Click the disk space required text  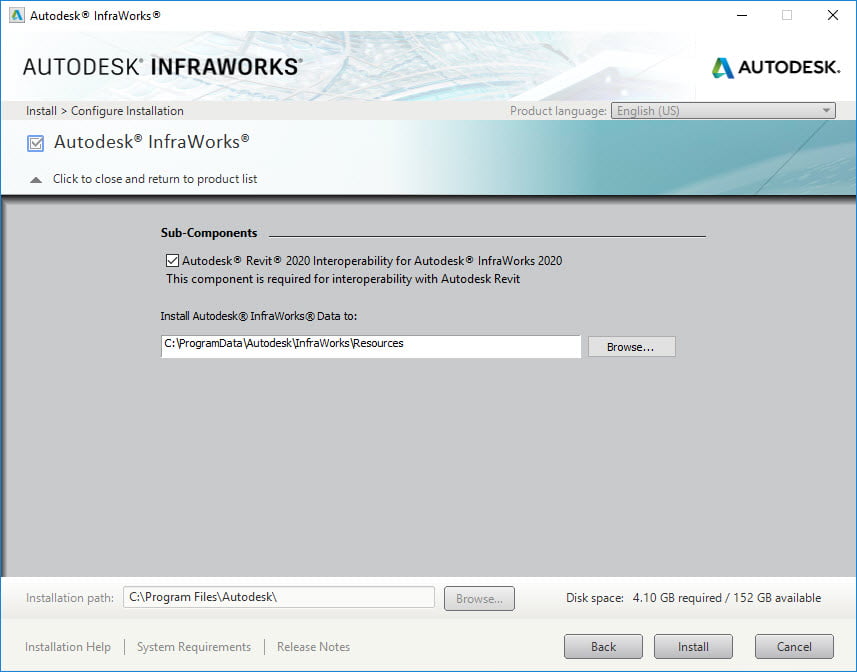coord(693,598)
